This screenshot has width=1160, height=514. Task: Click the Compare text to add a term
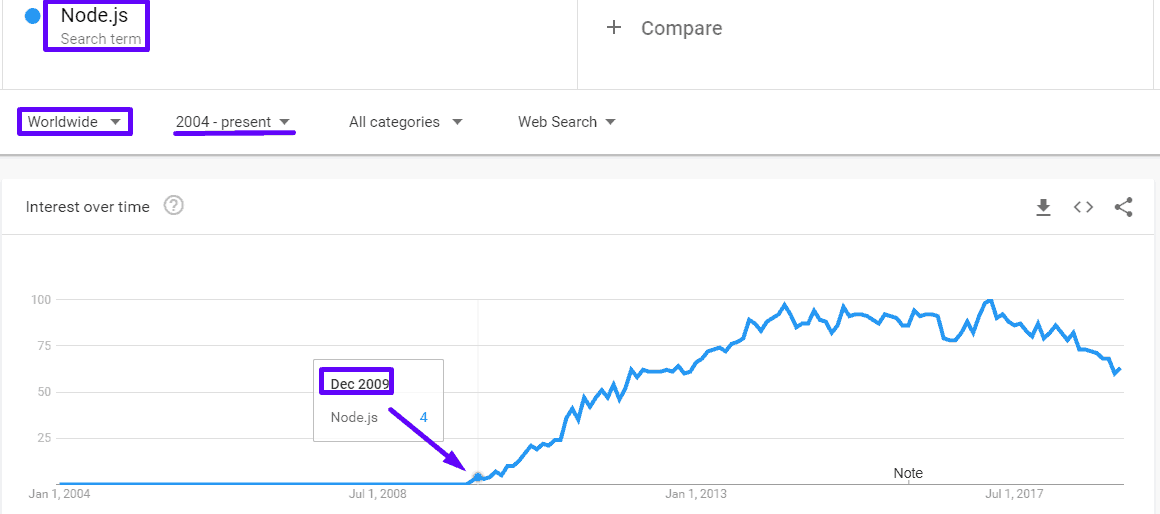681,29
